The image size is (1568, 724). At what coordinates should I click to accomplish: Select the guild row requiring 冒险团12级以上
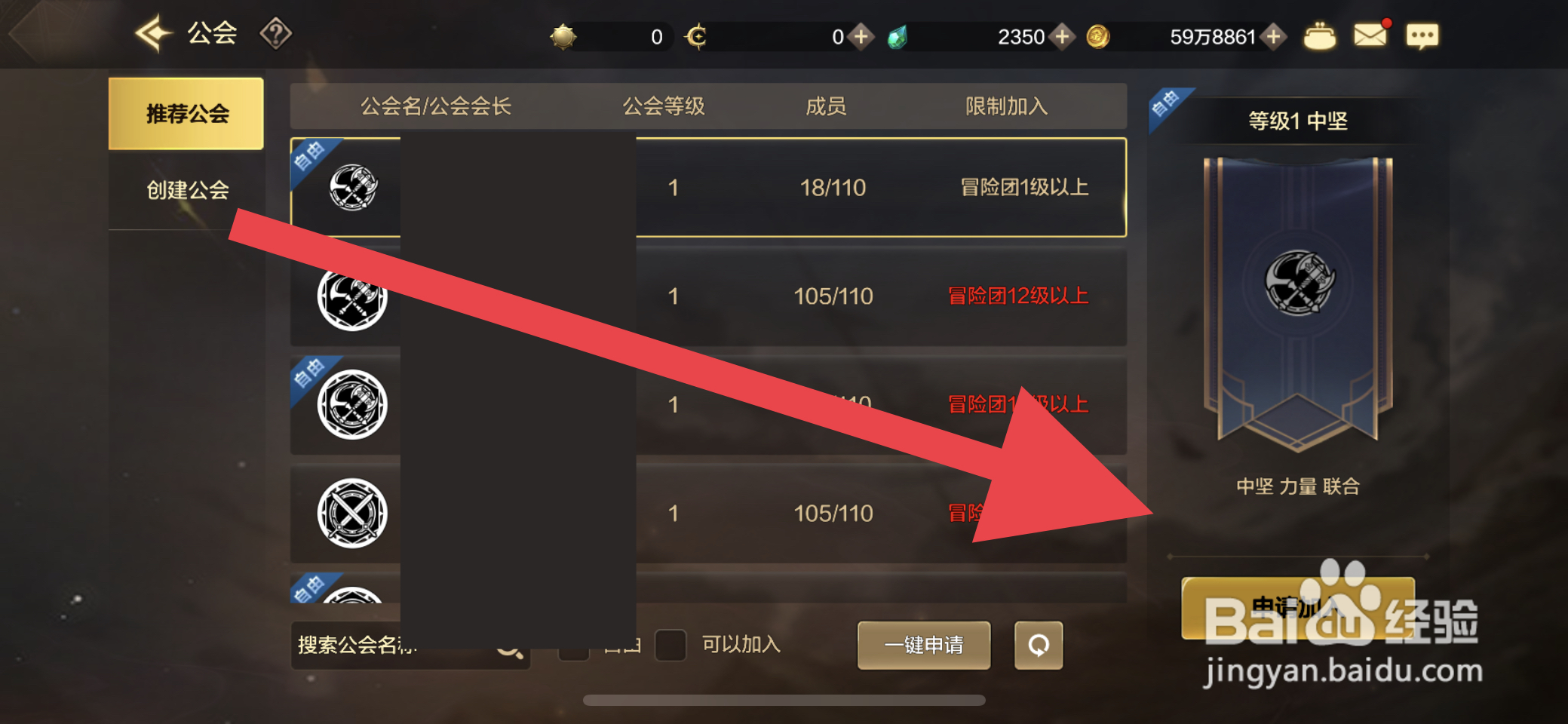(708, 296)
